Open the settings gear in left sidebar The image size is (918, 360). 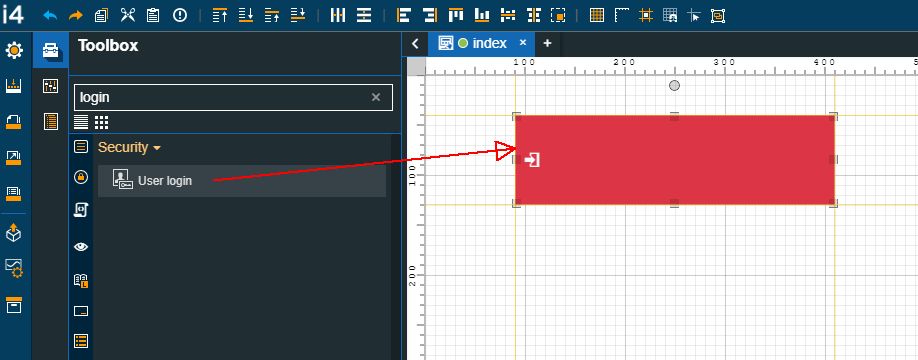click(14, 50)
